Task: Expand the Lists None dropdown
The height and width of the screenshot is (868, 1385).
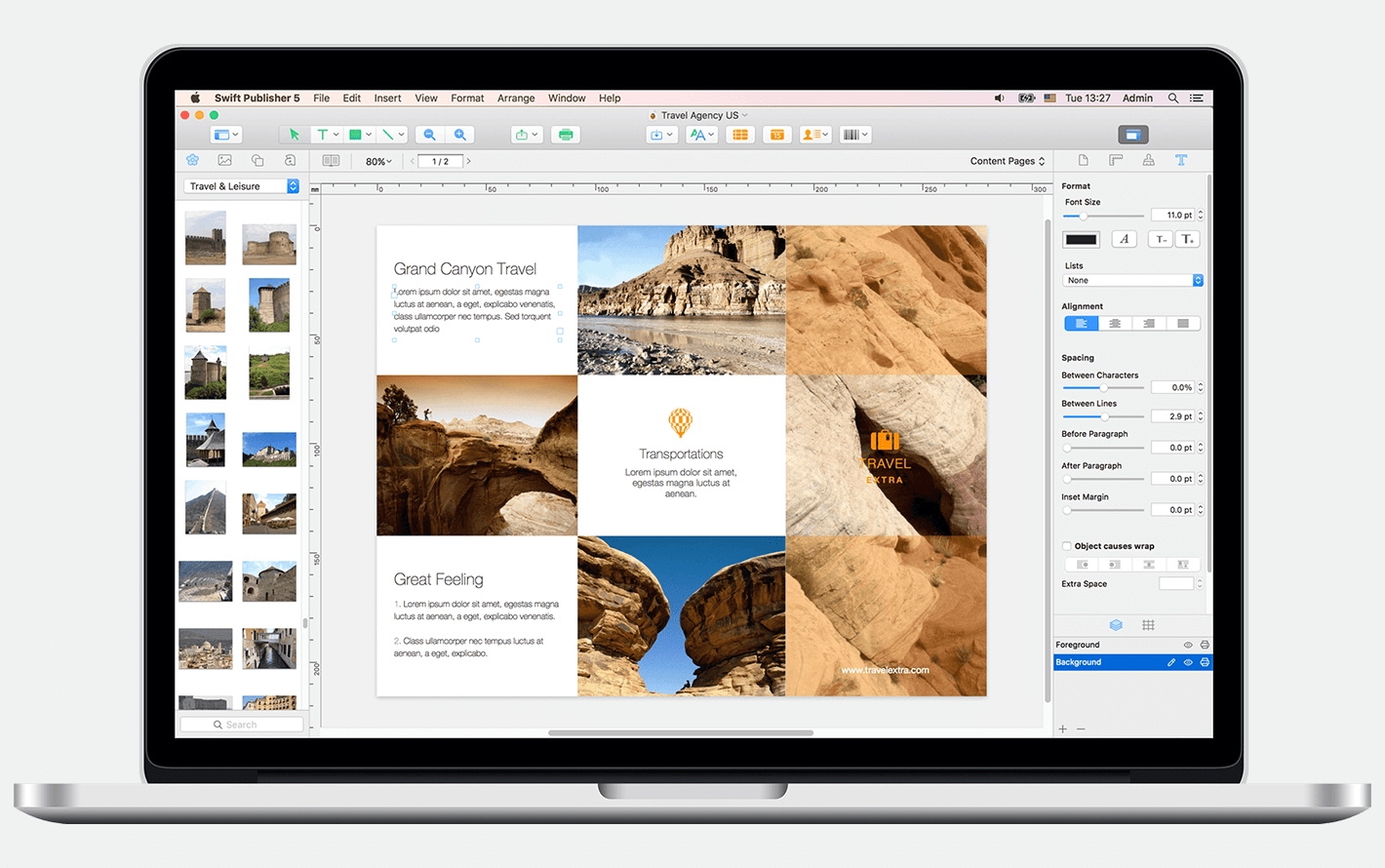Action: [1132, 280]
